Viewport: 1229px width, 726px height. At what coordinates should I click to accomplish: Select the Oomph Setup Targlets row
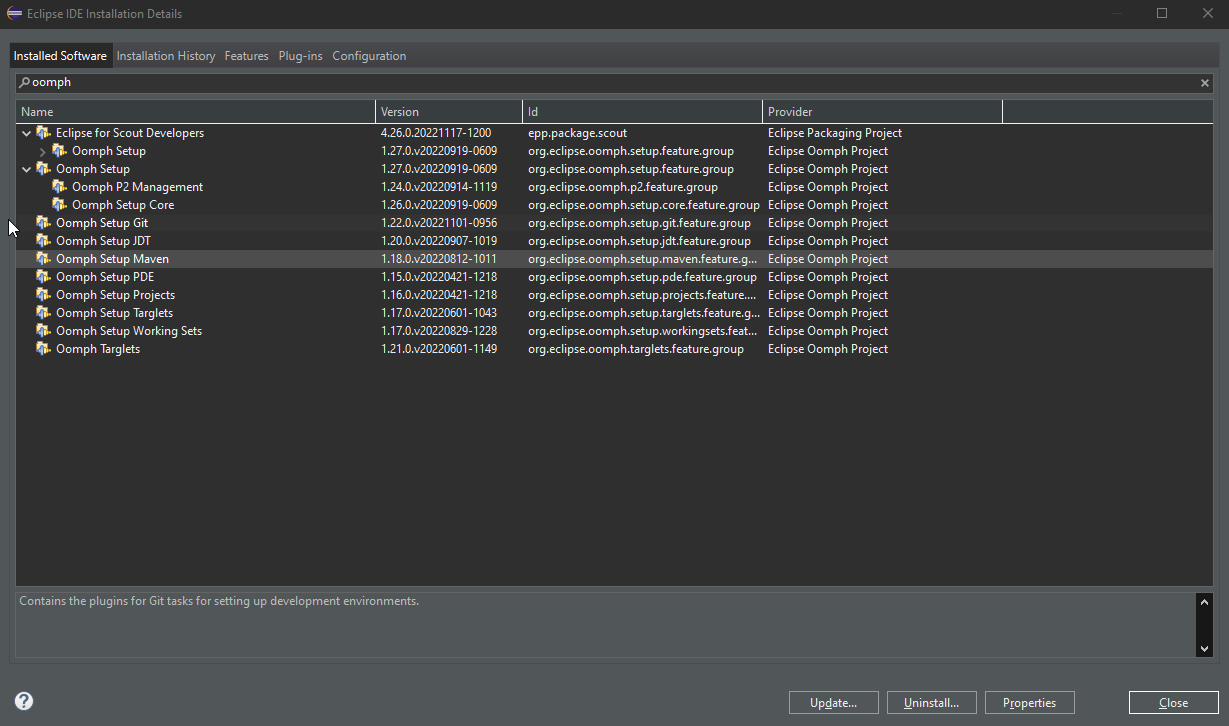(x=614, y=313)
